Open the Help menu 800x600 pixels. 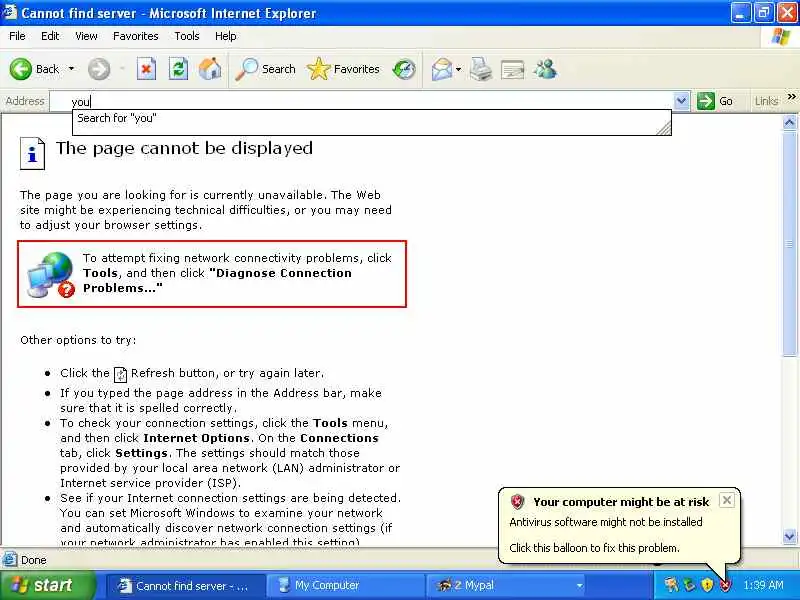[226, 36]
